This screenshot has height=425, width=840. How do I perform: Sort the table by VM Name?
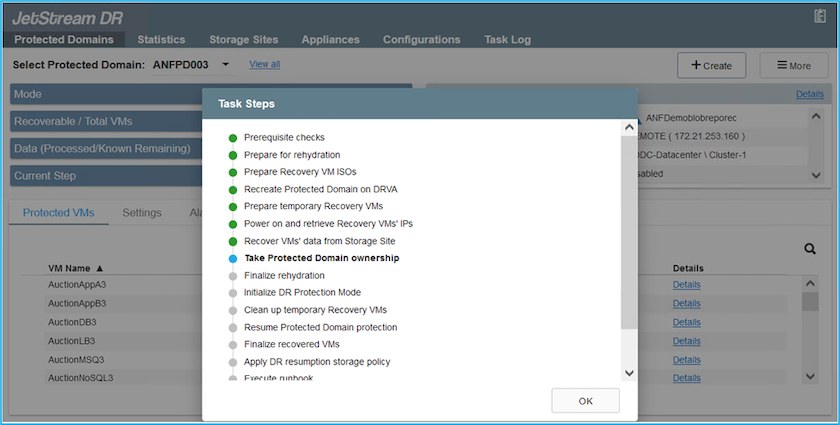[76, 268]
